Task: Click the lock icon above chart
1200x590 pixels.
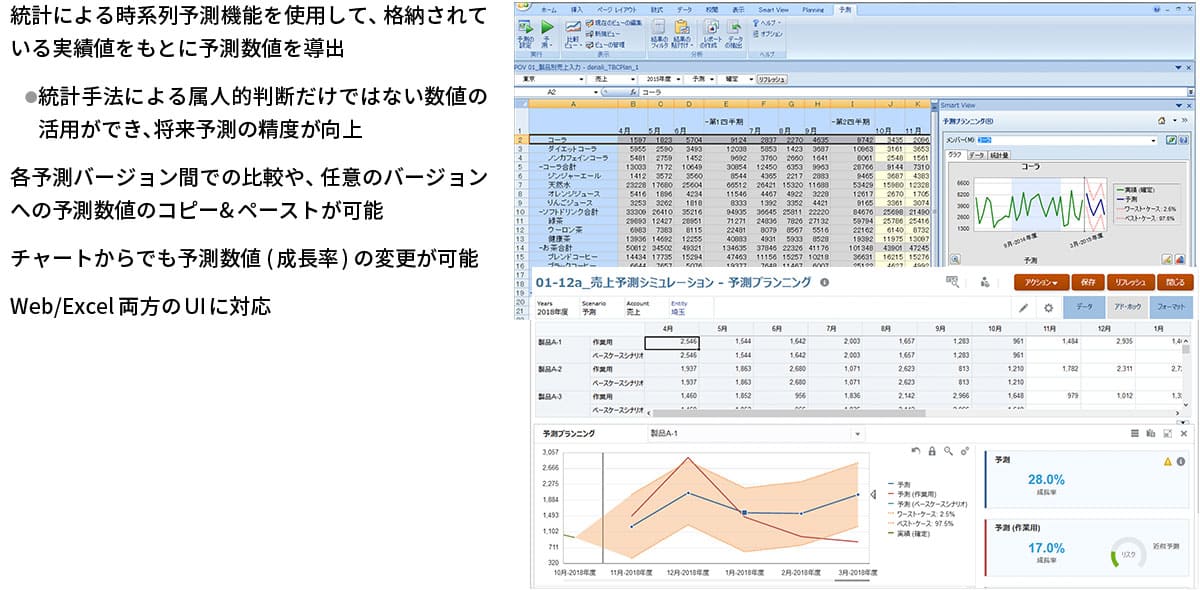Action: (x=932, y=452)
